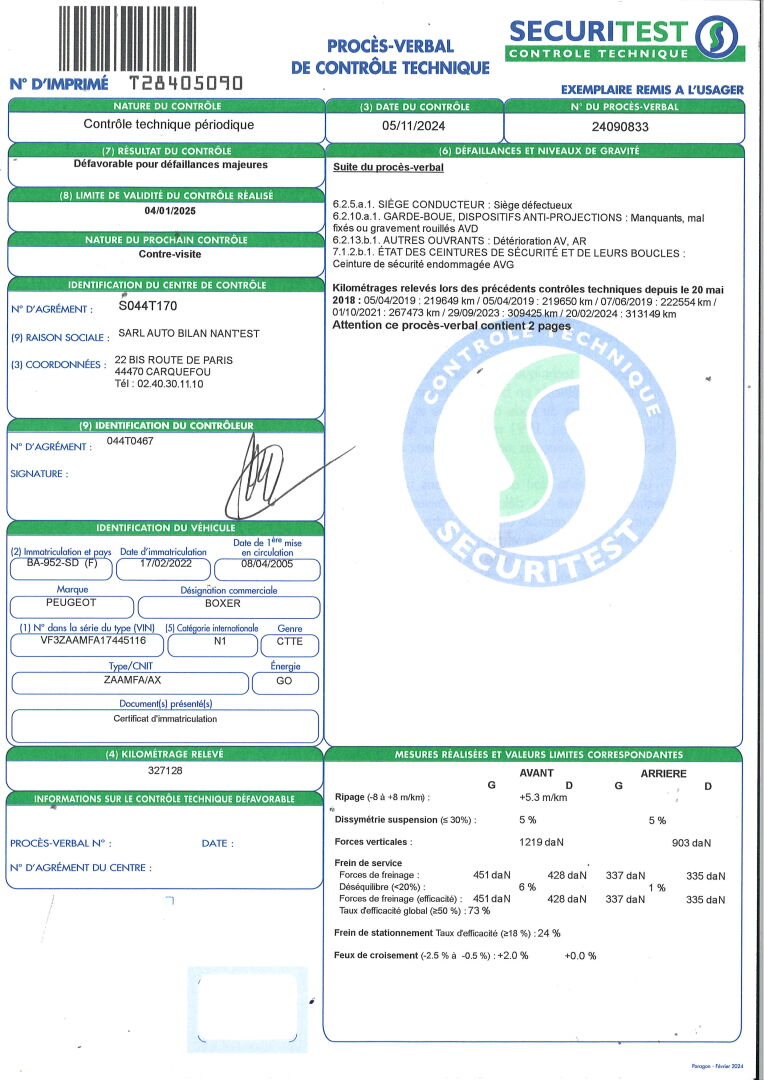Click "Frein de service" section label
Viewport: 764px width, 1080px height.
click(369, 863)
